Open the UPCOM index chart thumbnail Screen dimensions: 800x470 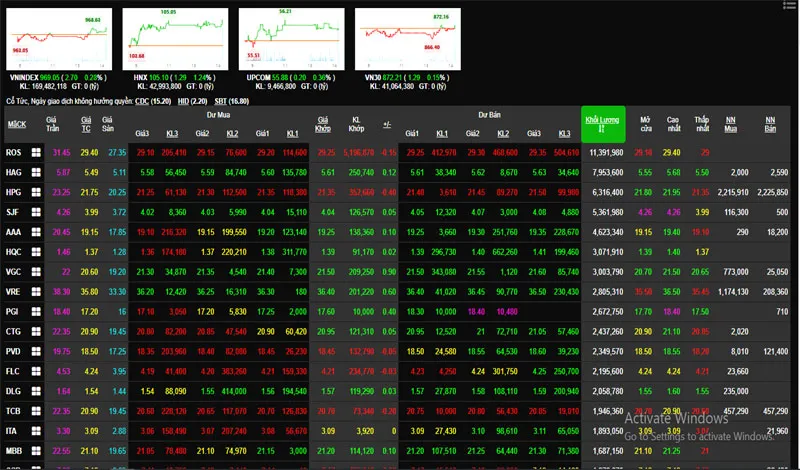[291, 39]
